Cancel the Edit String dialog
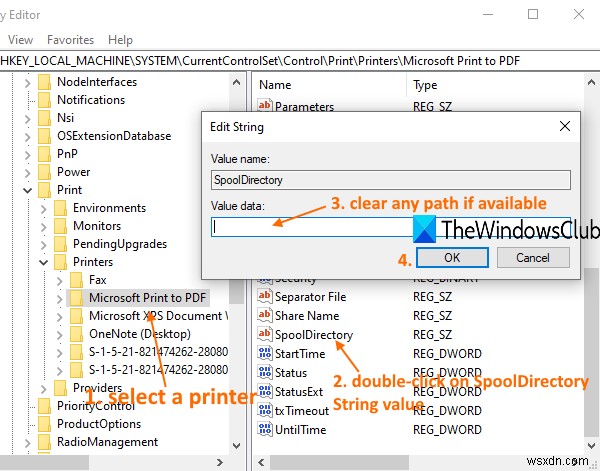600x471 pixels. point(533,258)
